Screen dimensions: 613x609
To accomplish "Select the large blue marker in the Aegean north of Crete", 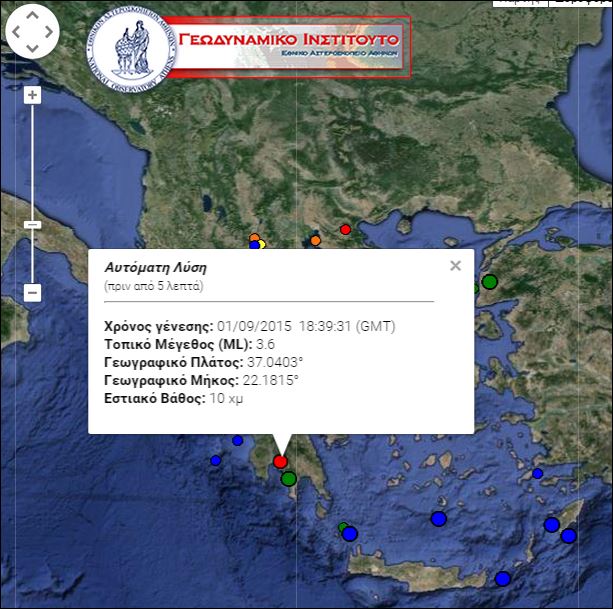I will pos(439,519).
